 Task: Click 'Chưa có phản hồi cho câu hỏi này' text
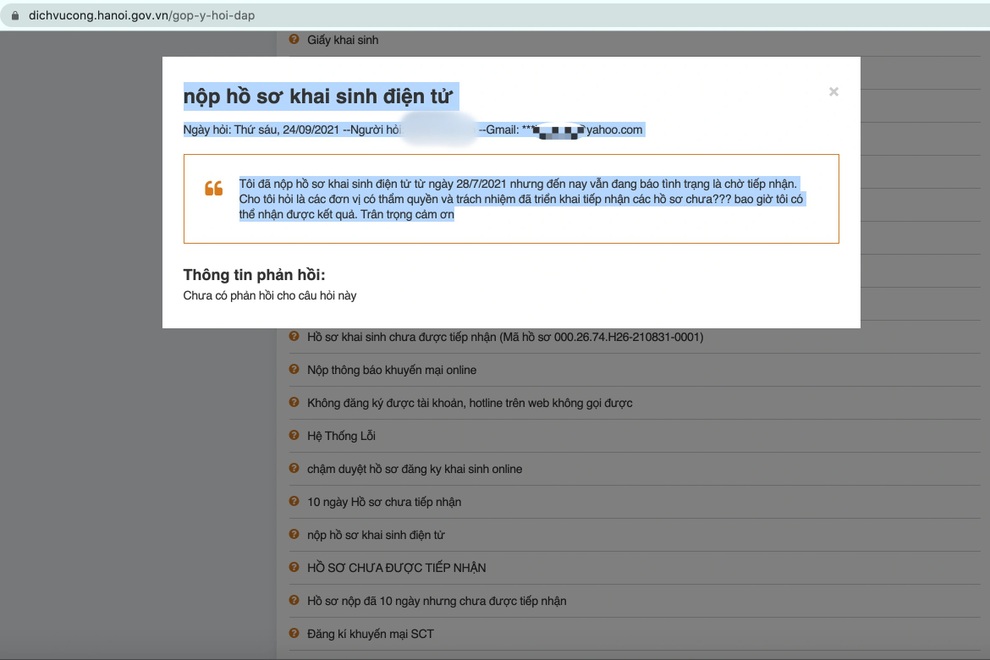[x=270, y=296]
